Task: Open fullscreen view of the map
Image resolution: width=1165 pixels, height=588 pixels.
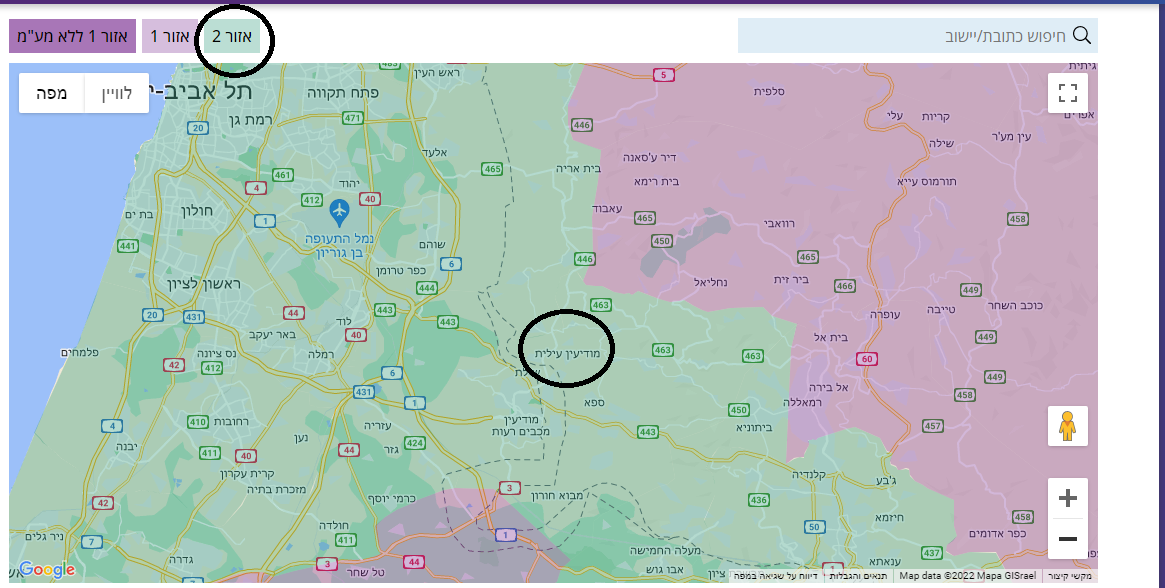Action: (x=1068, y=92)
